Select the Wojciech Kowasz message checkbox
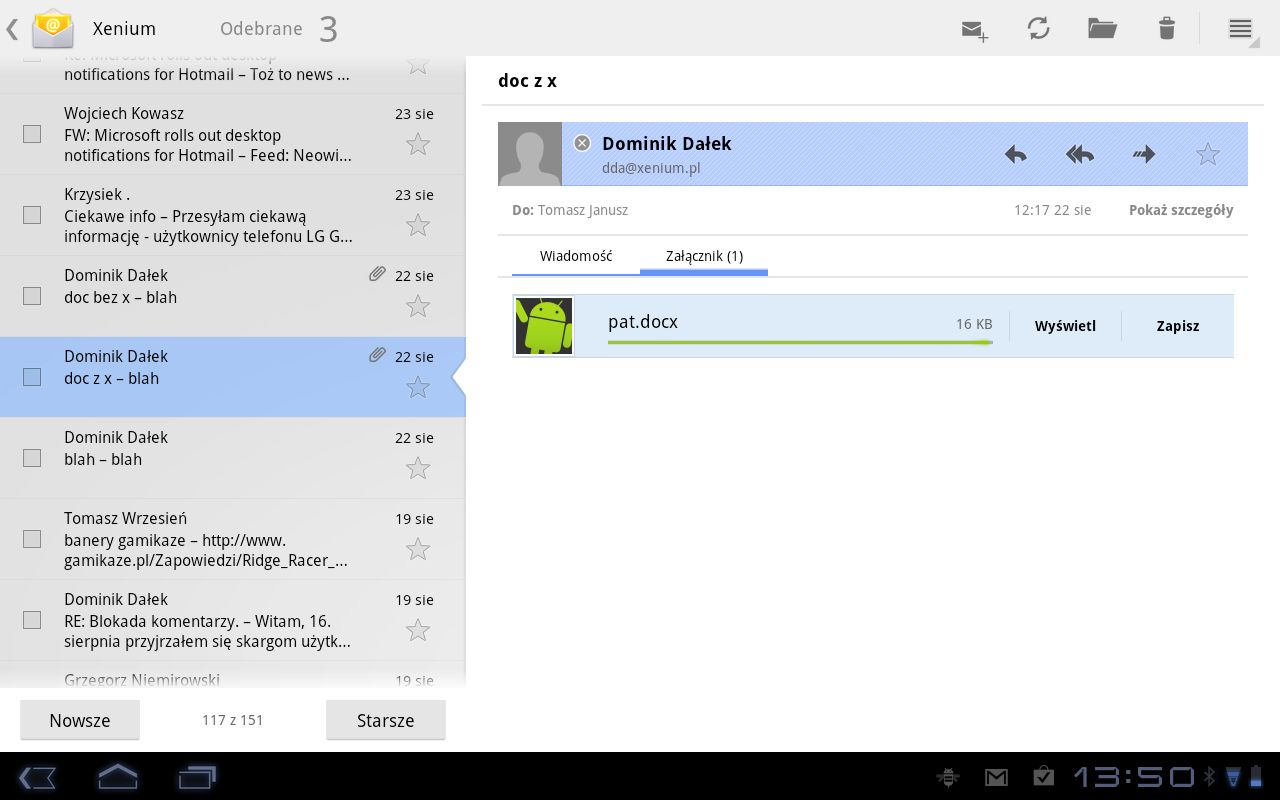1280x800 pixels. tap(32, 134)
